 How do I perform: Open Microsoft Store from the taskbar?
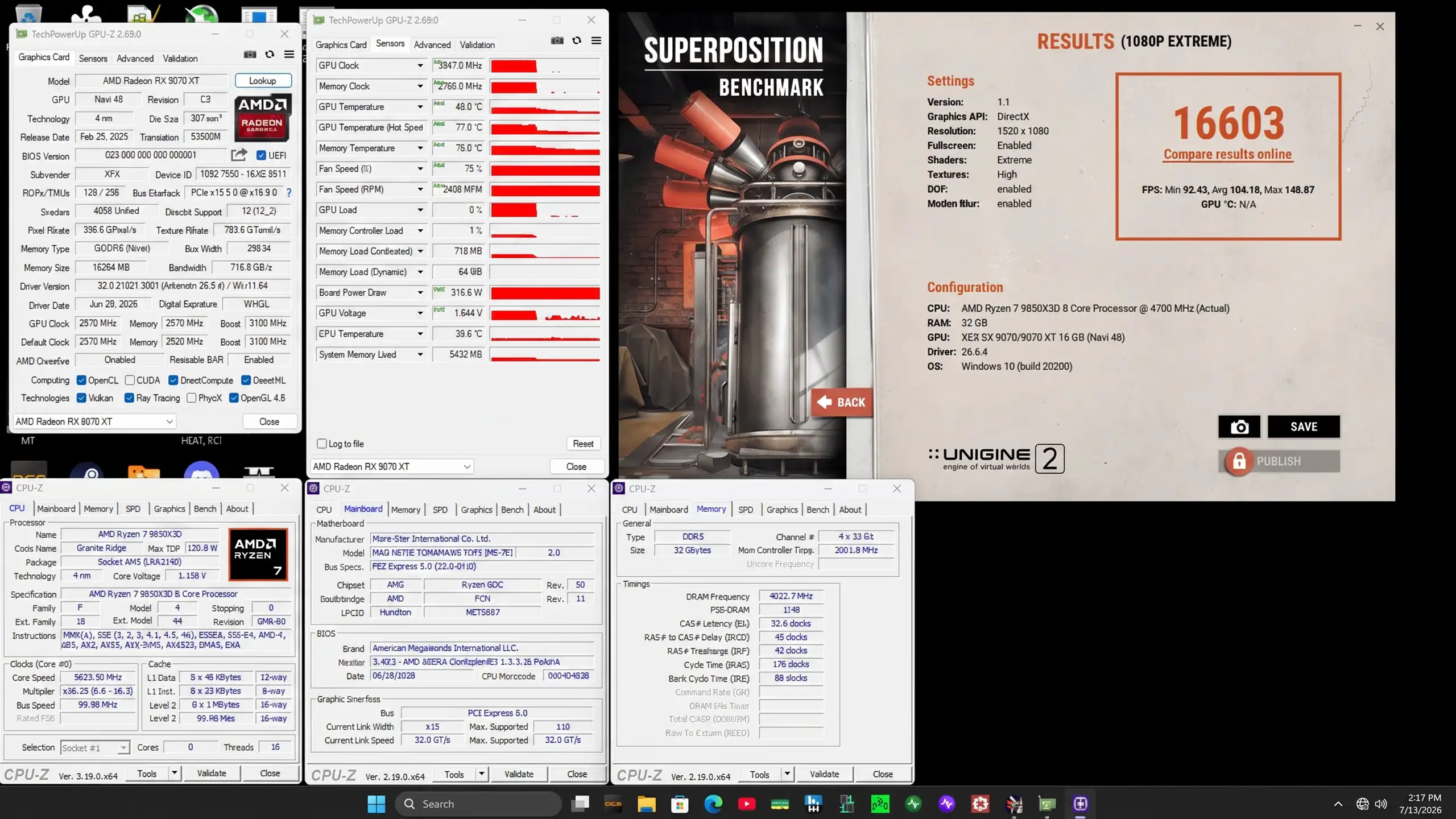point(680,804)
